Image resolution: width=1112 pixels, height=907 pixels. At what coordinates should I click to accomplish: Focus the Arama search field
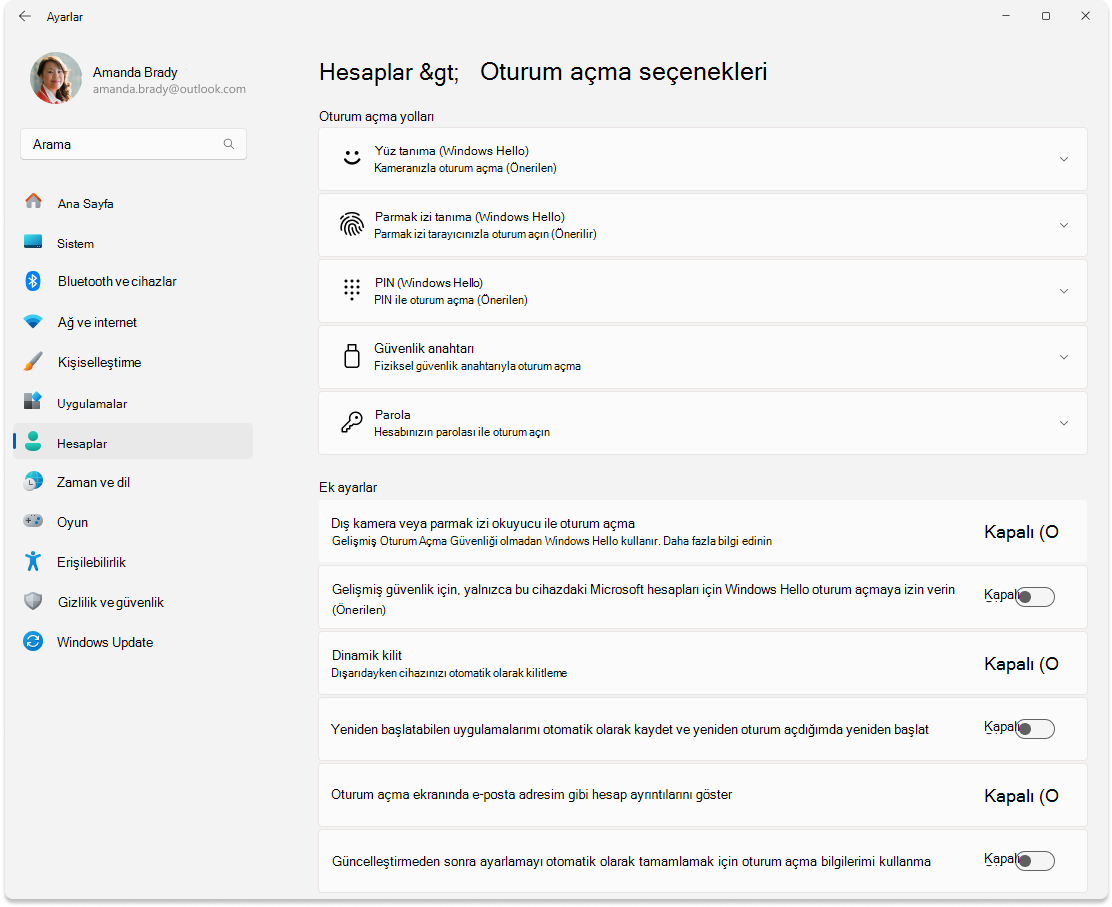point(133,144)
